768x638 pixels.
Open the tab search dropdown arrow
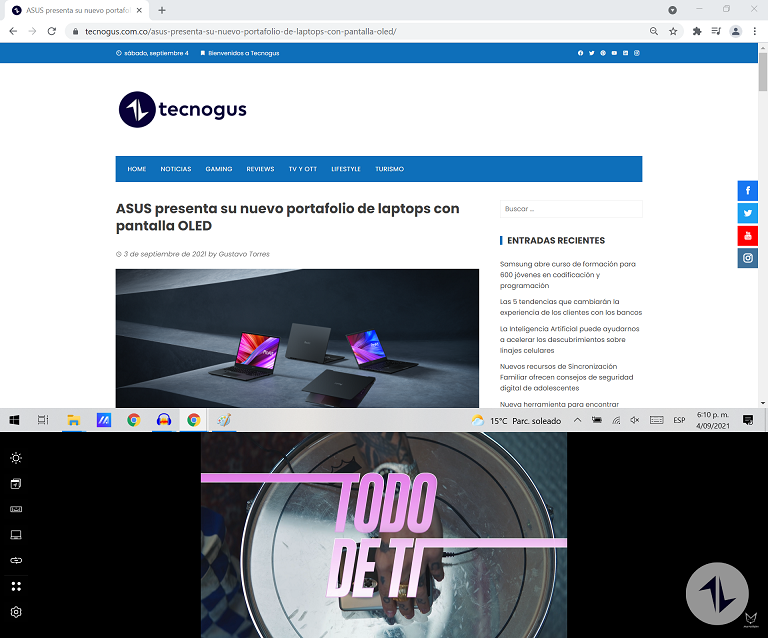tap(672, 10)
